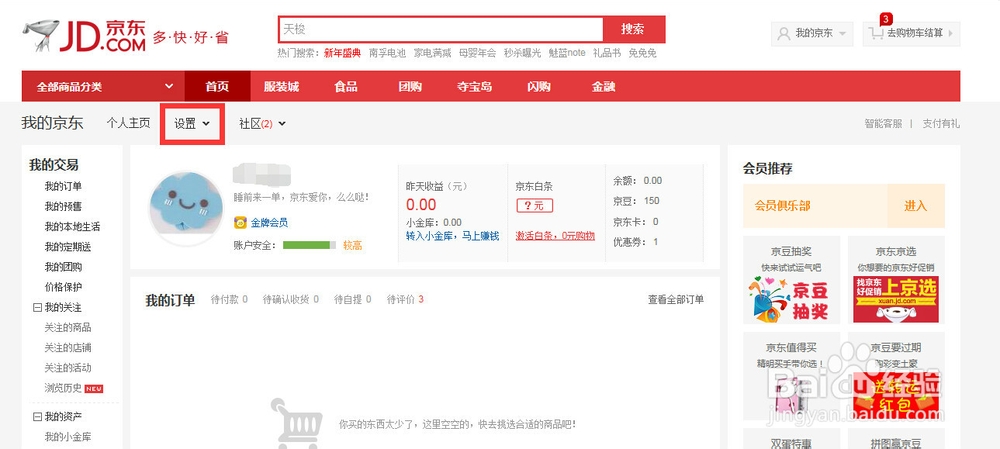Open 关注的活动 in the sidebar
The image size is (1000, 449).
tap(68, 368)
